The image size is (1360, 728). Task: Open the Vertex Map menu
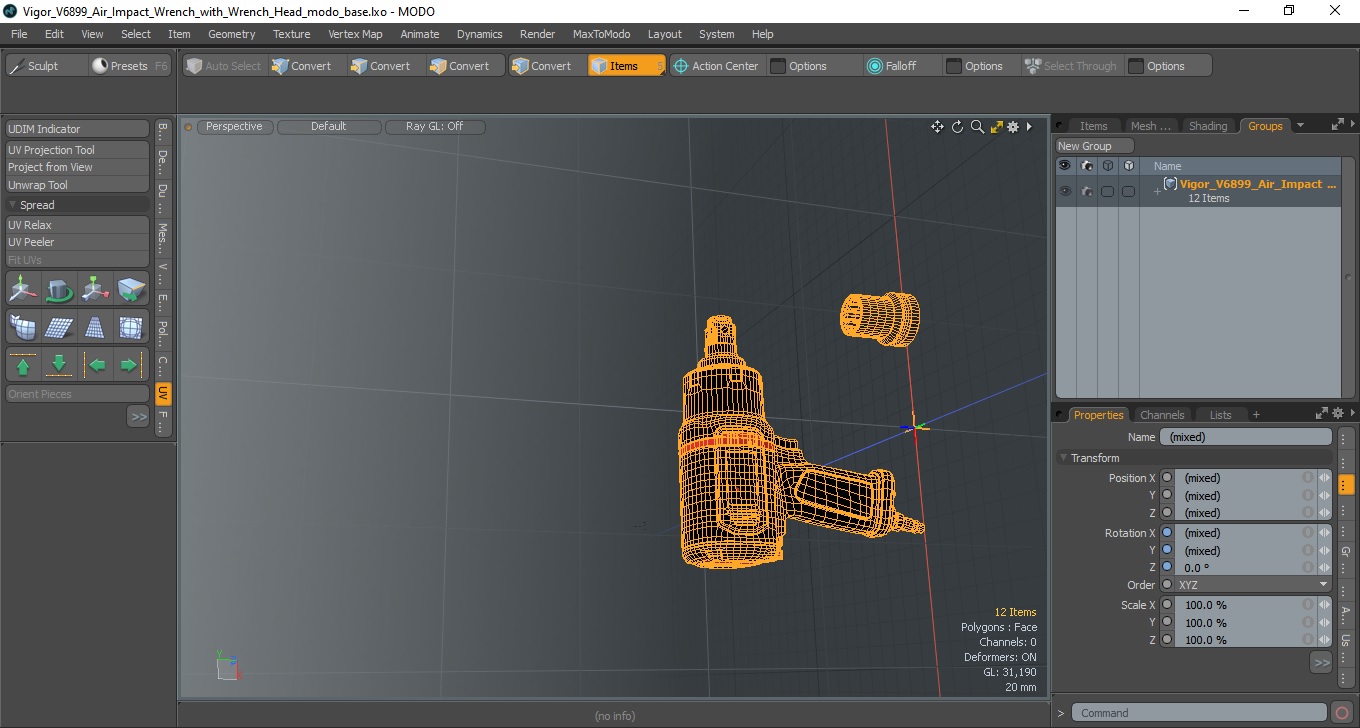tap(355, 34)
